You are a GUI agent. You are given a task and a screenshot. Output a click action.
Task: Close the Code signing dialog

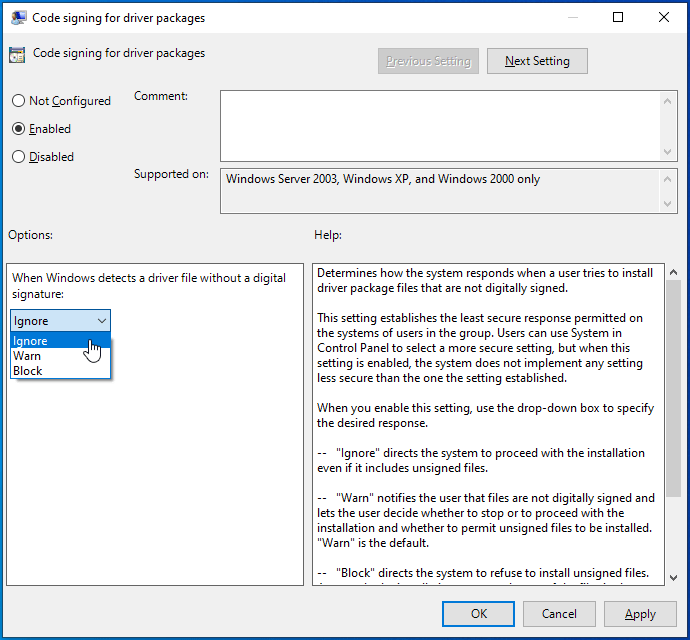point(664,17)
